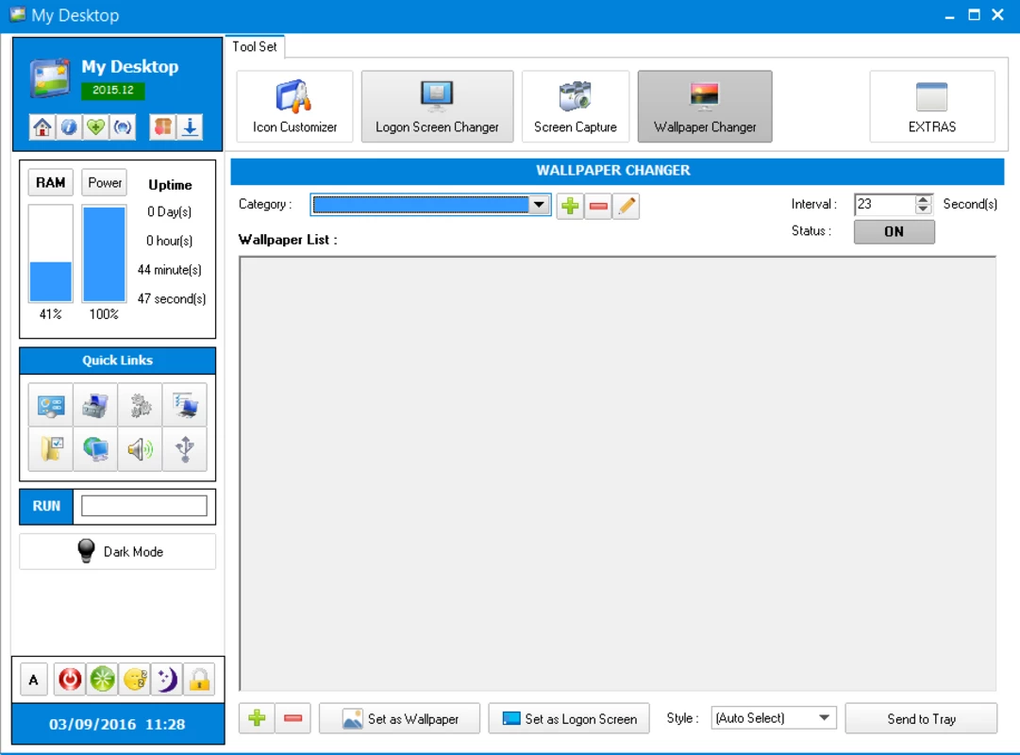Screen dimensions: 1020x755
Task: Open the Style (Auto Select) dropdown
Action: click(x=772, y=717)
